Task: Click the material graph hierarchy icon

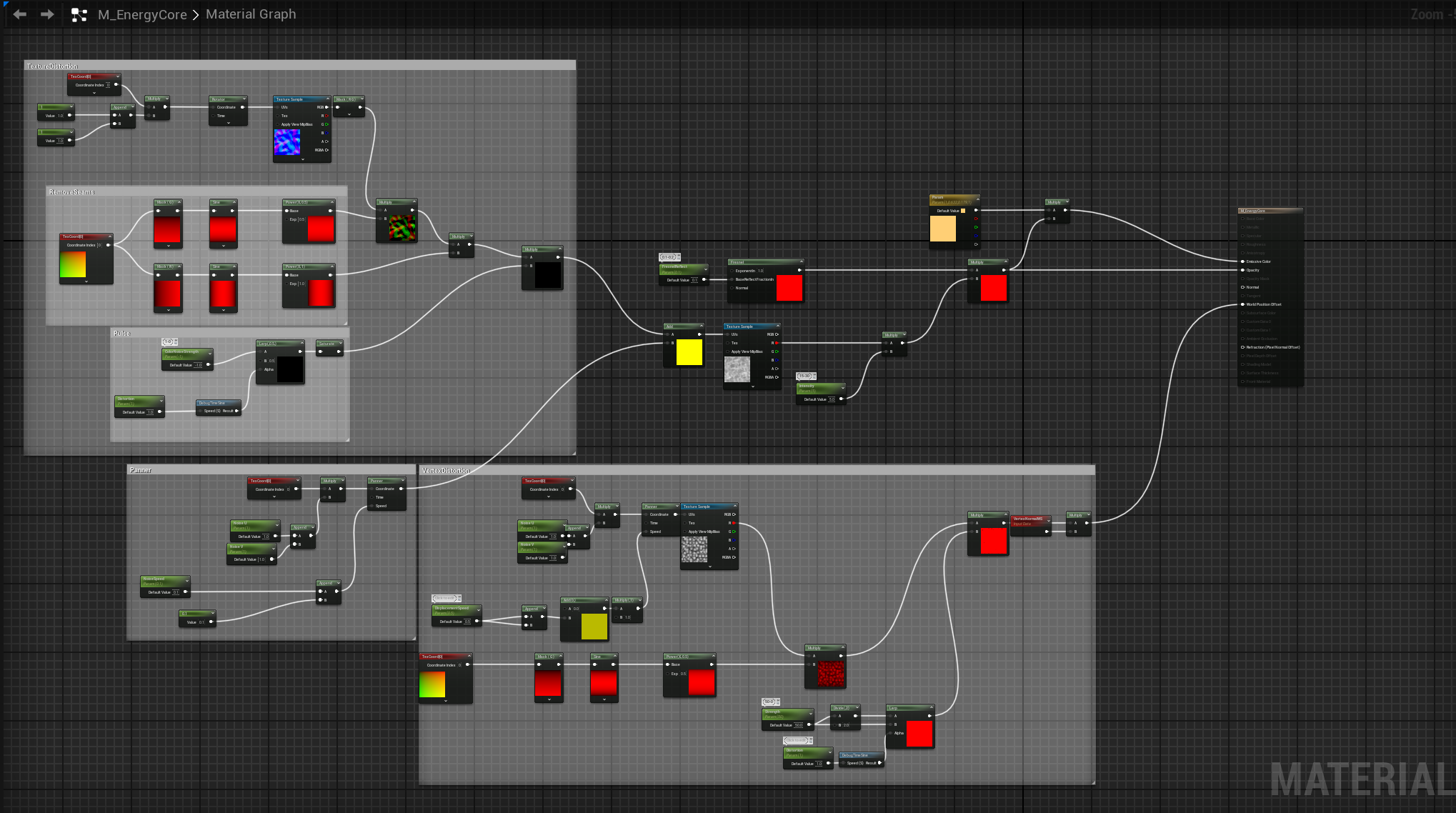Action: (79, 15)
